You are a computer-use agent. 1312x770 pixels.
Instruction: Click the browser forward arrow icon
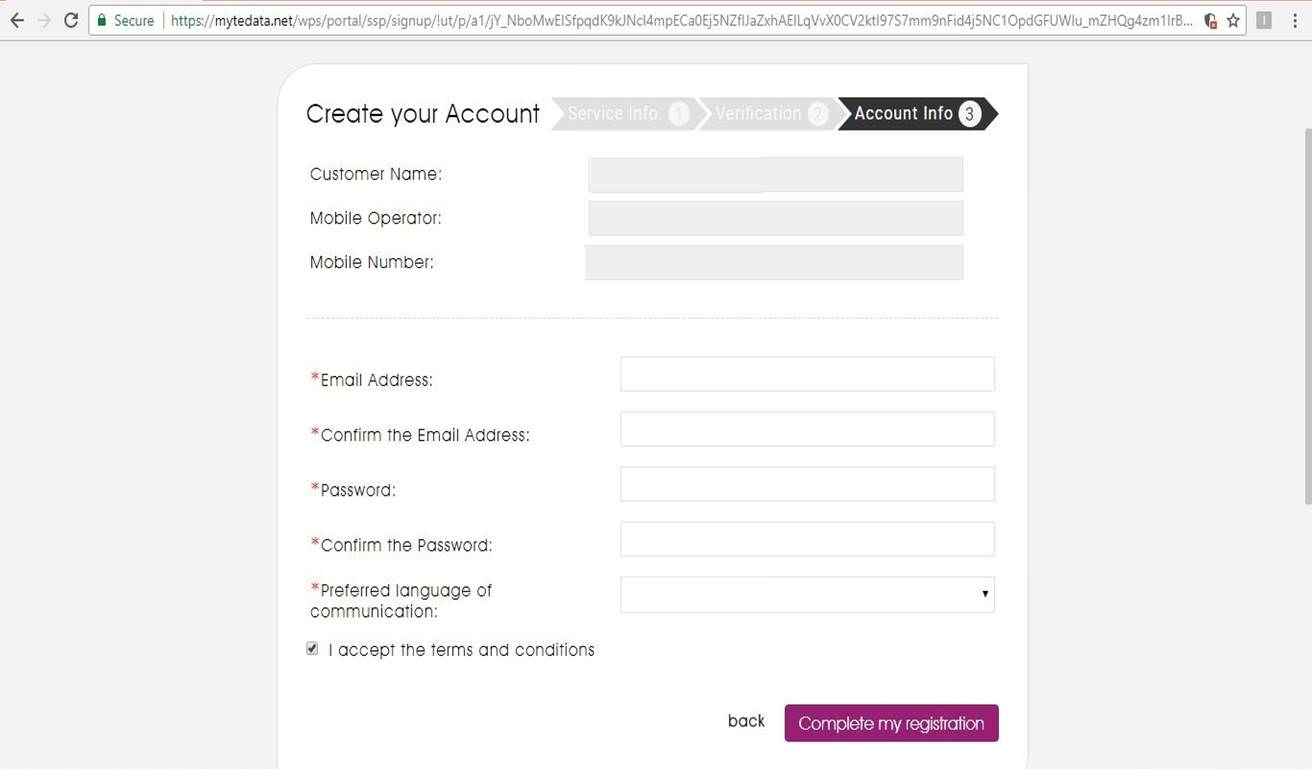[x=44, y=20]
